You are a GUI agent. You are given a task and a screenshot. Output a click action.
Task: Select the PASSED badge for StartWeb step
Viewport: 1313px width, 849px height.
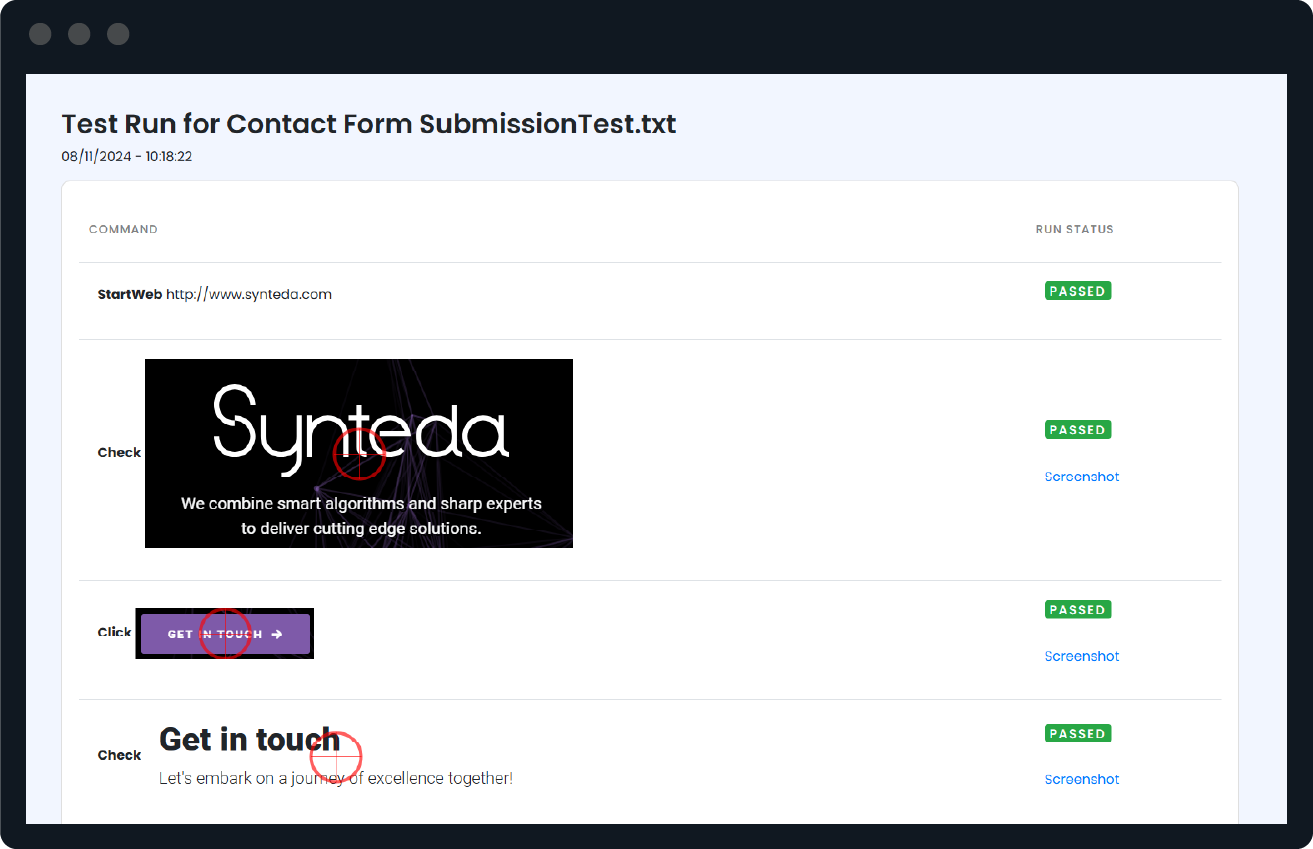1077,291
